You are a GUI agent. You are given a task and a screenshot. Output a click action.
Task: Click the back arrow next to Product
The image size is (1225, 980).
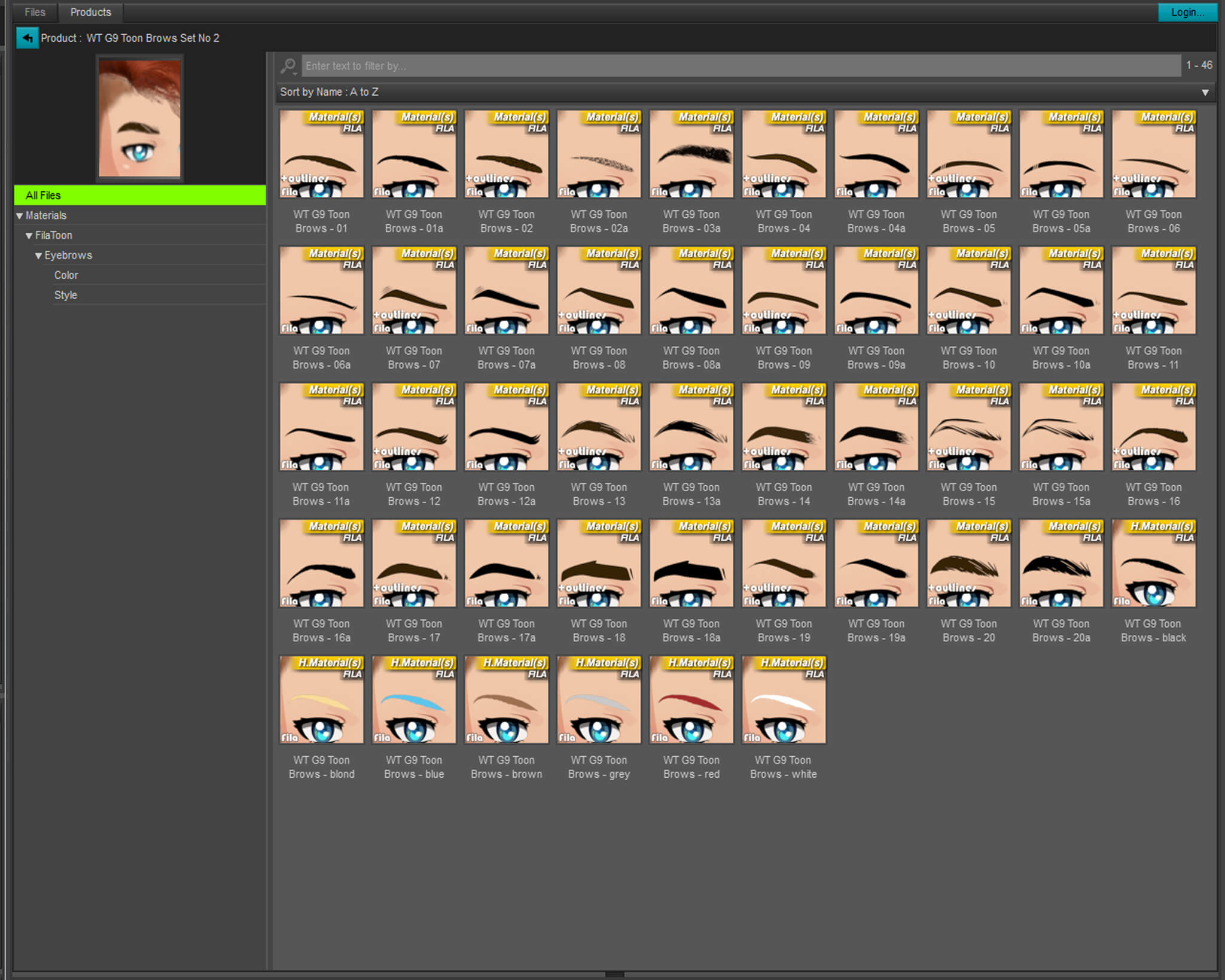(x=27, y=38)
